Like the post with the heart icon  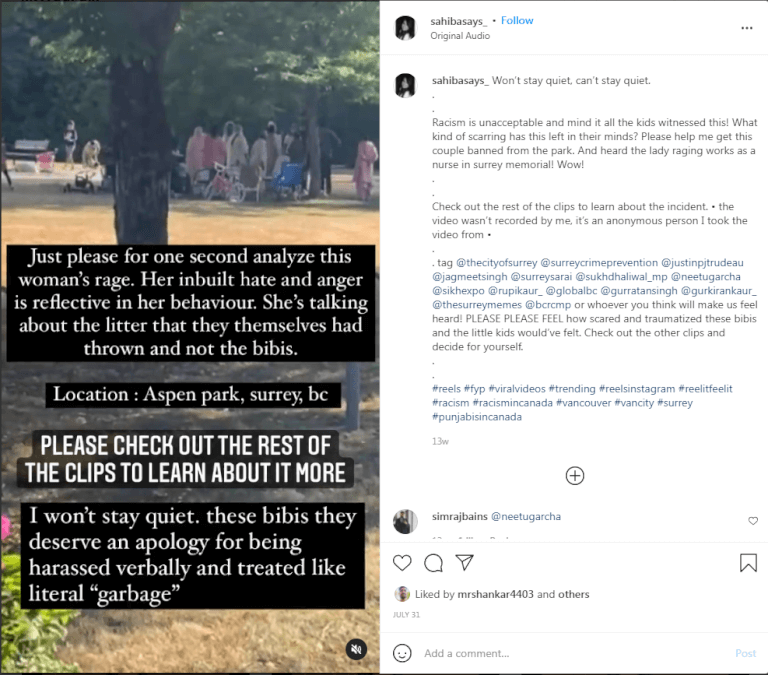click(402, 563)
